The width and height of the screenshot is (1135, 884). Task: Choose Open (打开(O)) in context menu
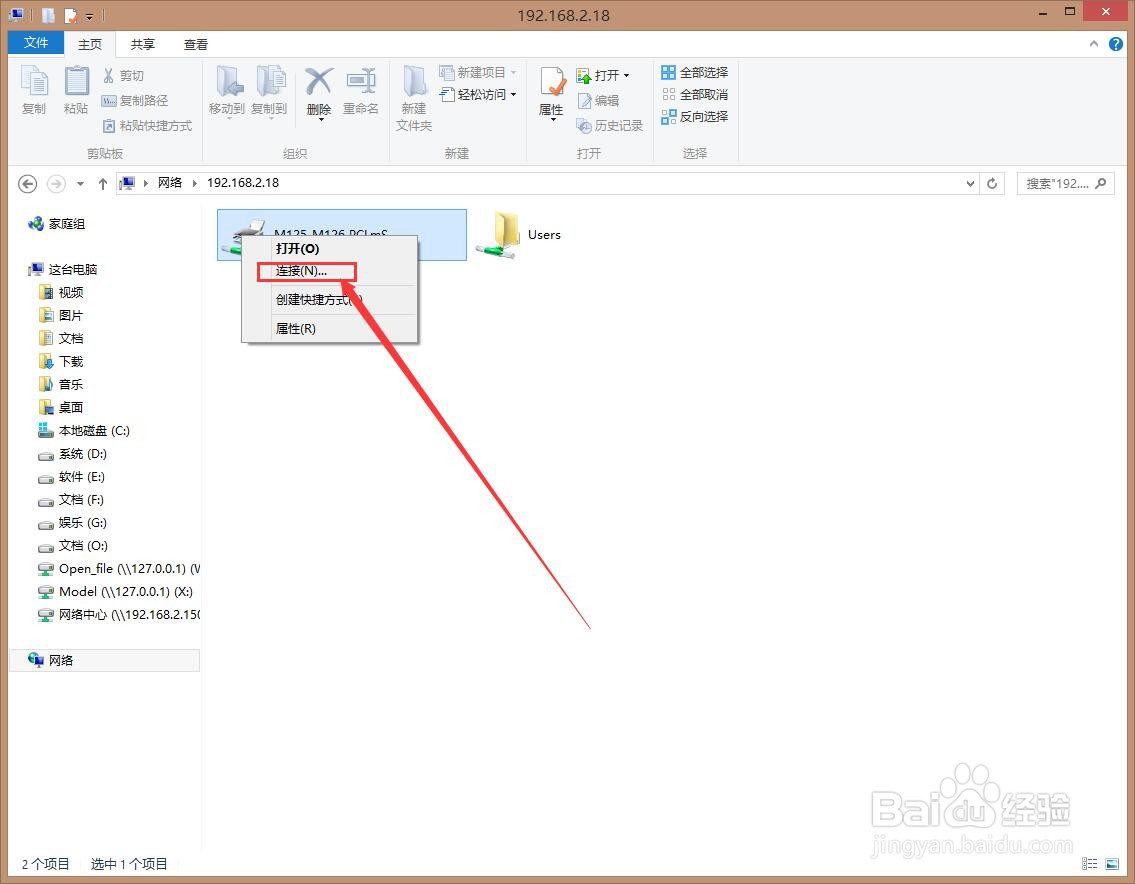click(x=329, y=248)
